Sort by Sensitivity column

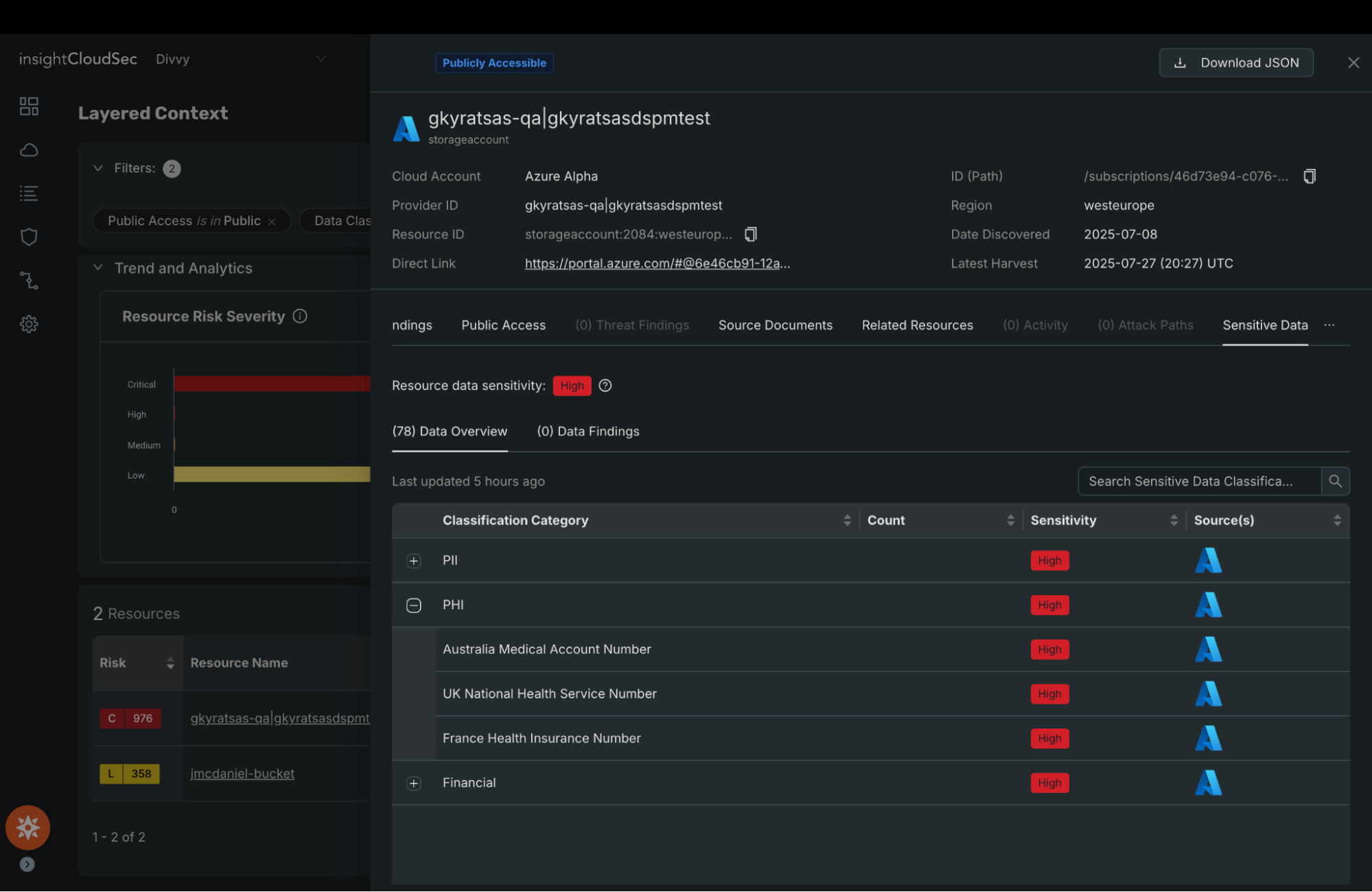click(1173, 521)
